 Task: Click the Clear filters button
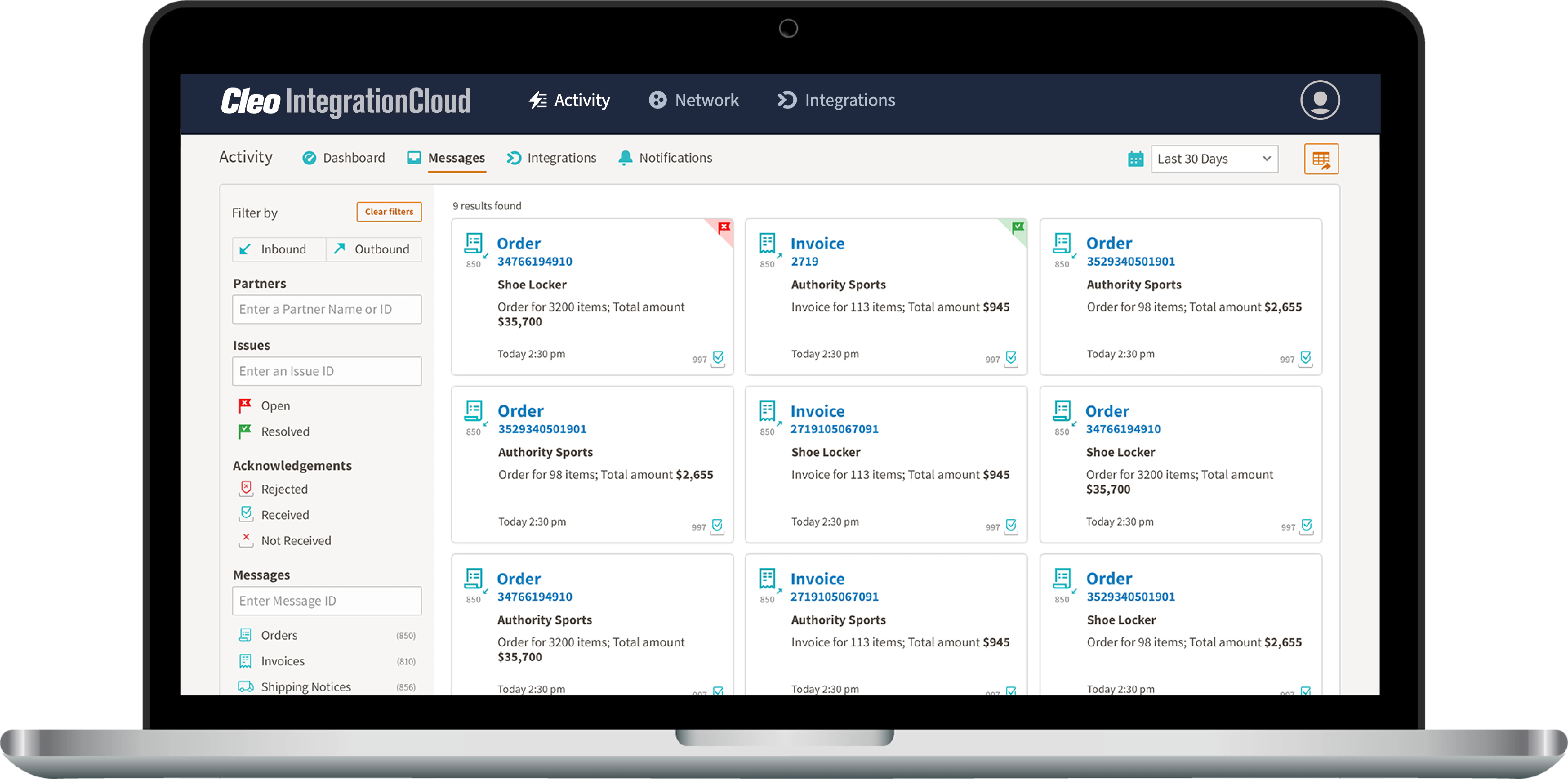tap(389, 212)
